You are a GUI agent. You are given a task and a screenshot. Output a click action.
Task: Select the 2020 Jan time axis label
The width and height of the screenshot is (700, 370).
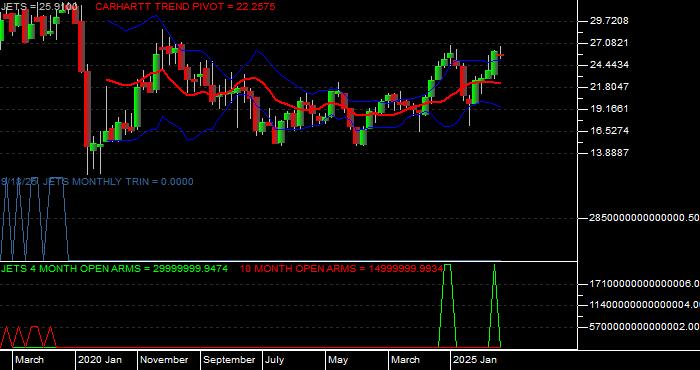tap(100, 360)
